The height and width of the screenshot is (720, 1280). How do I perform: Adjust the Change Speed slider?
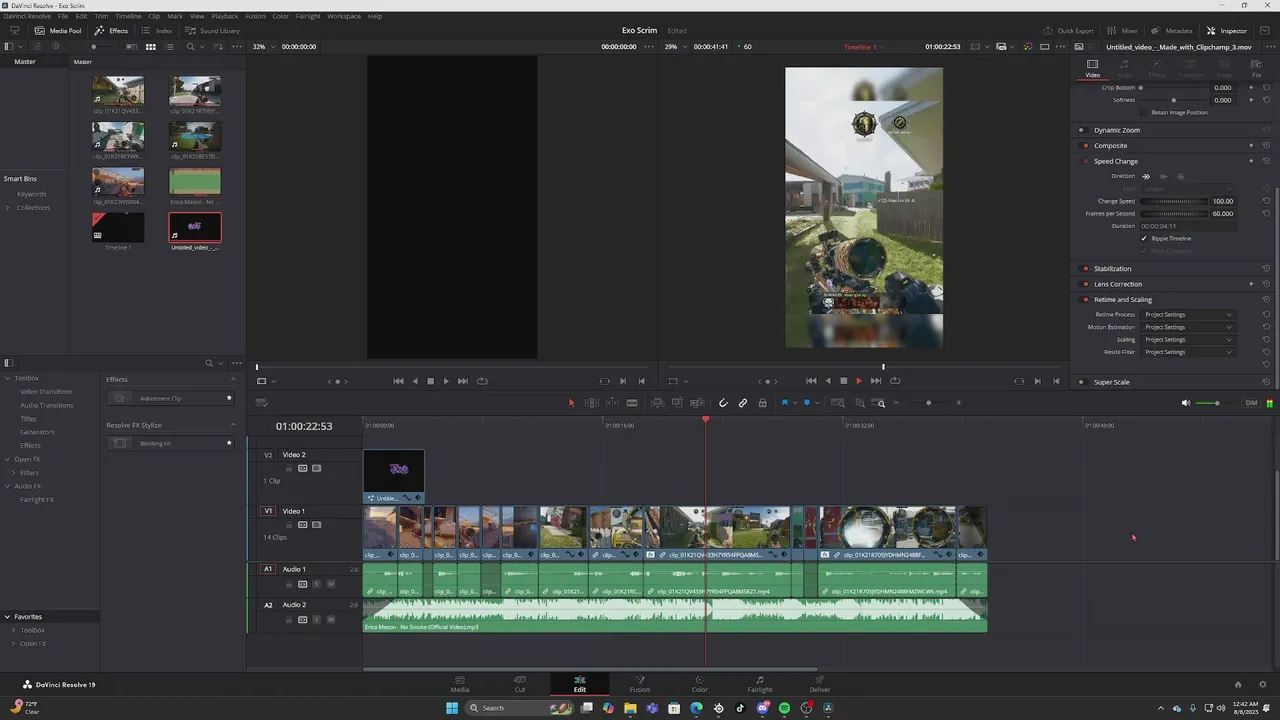(x=1174, y=201)
